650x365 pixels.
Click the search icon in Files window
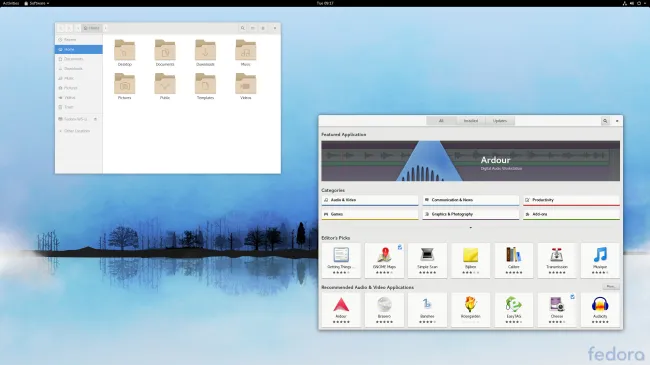coord(243,28)
